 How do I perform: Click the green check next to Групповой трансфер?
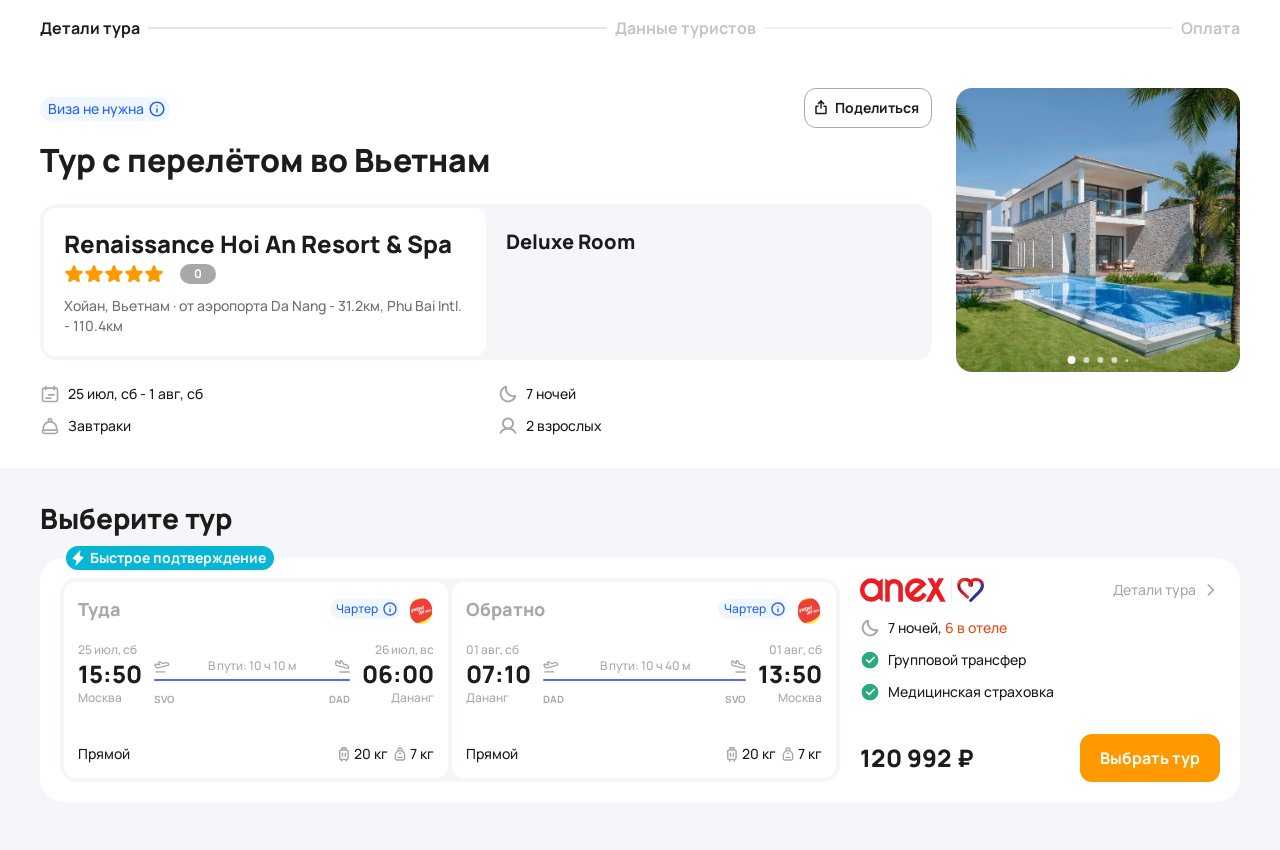click(x=870, y=660)
